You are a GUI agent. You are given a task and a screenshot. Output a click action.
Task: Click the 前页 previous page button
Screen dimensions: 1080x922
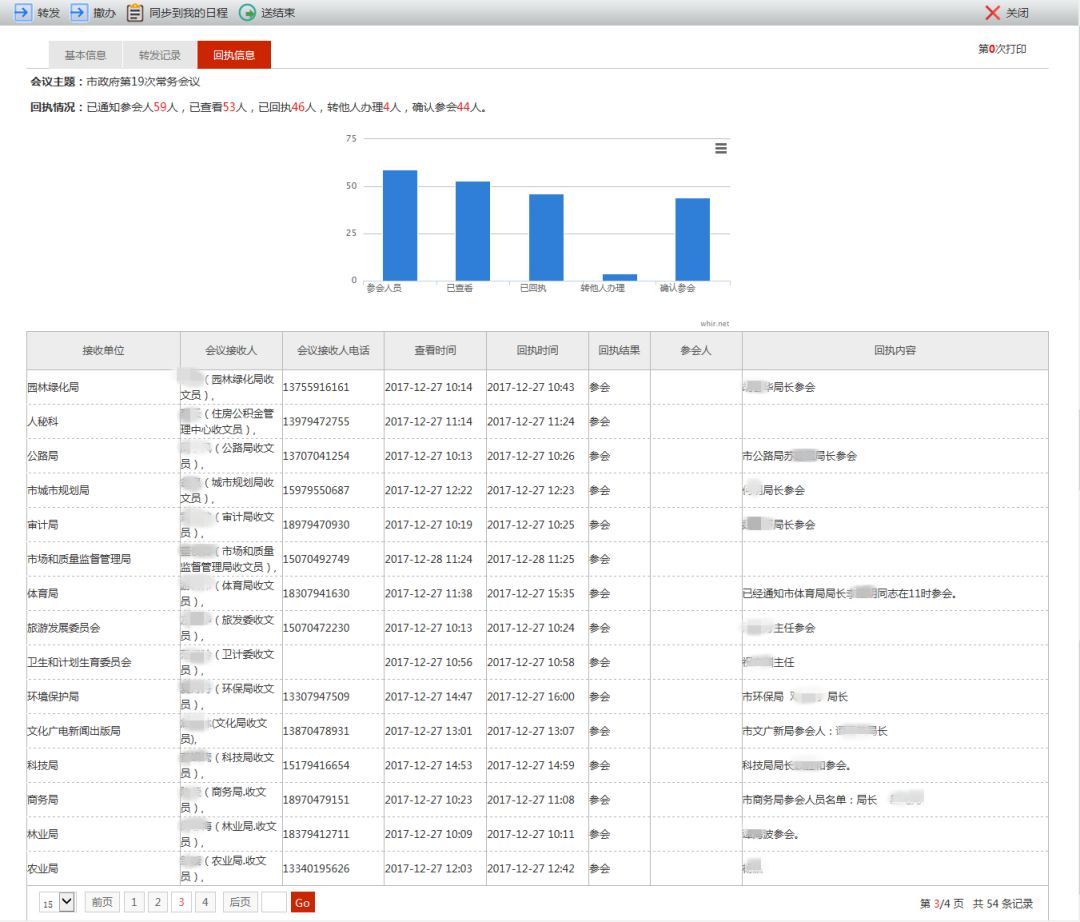point(101,902)
